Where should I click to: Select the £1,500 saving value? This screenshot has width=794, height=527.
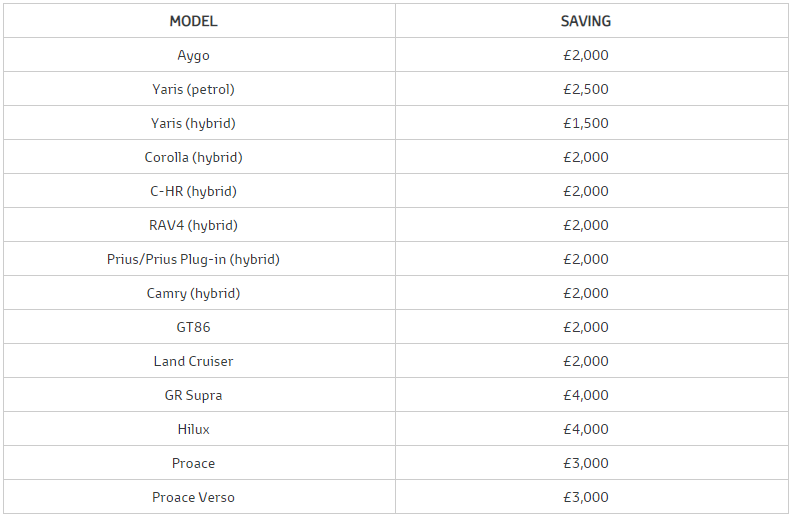coord(586,123)
